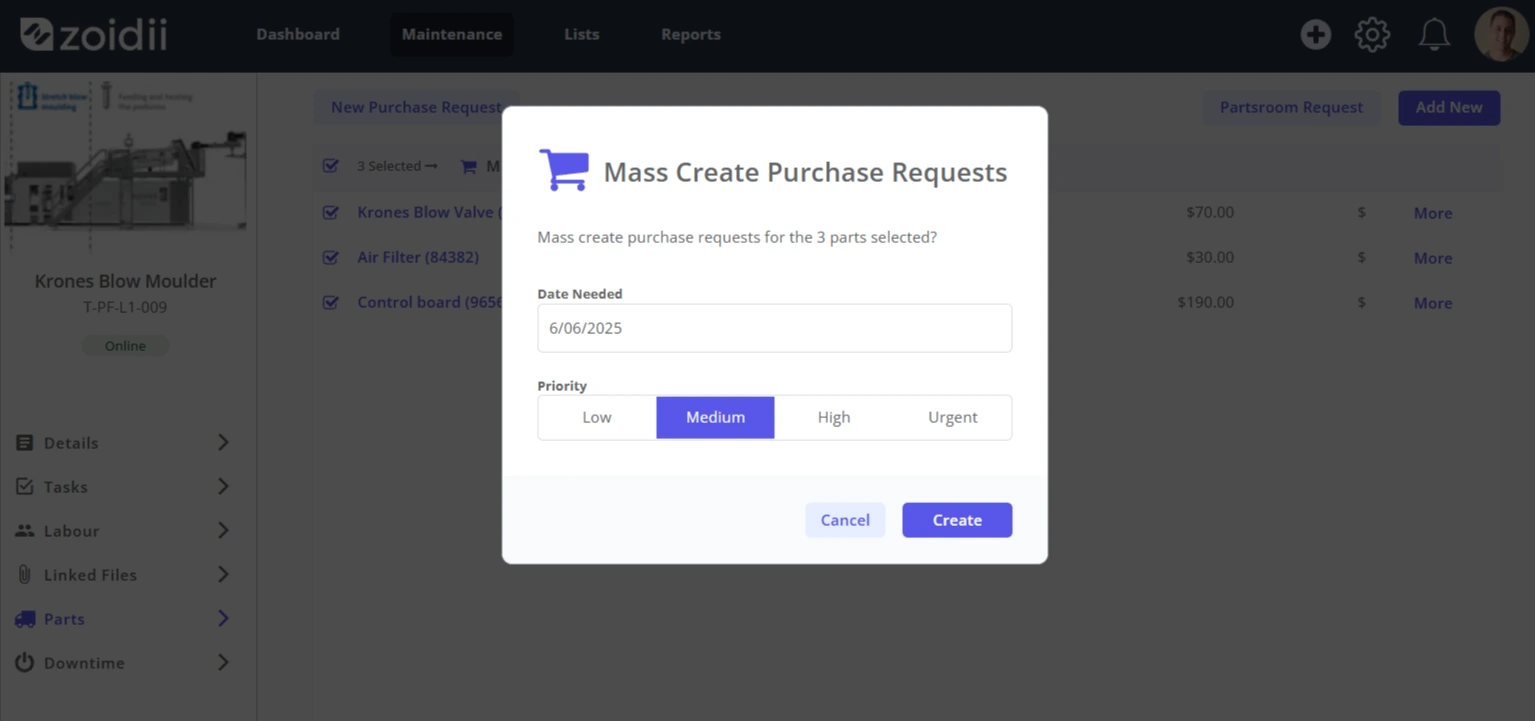Screen dimensions: 1535x721
Task: Click the Downtime power icon
Action: (25, 663)
